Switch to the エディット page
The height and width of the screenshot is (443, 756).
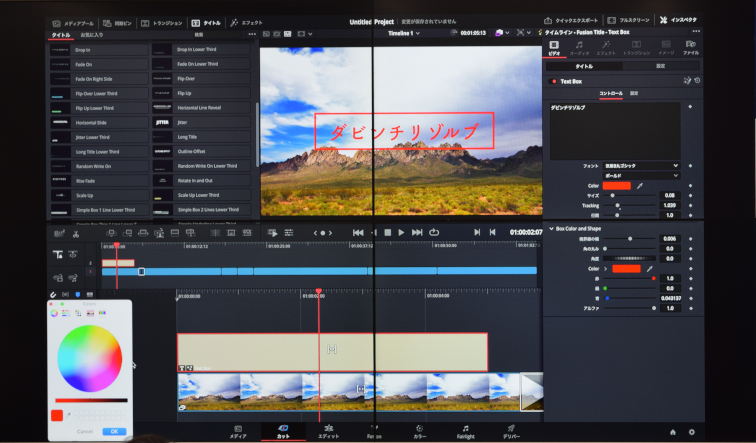(x=328, y=432)
